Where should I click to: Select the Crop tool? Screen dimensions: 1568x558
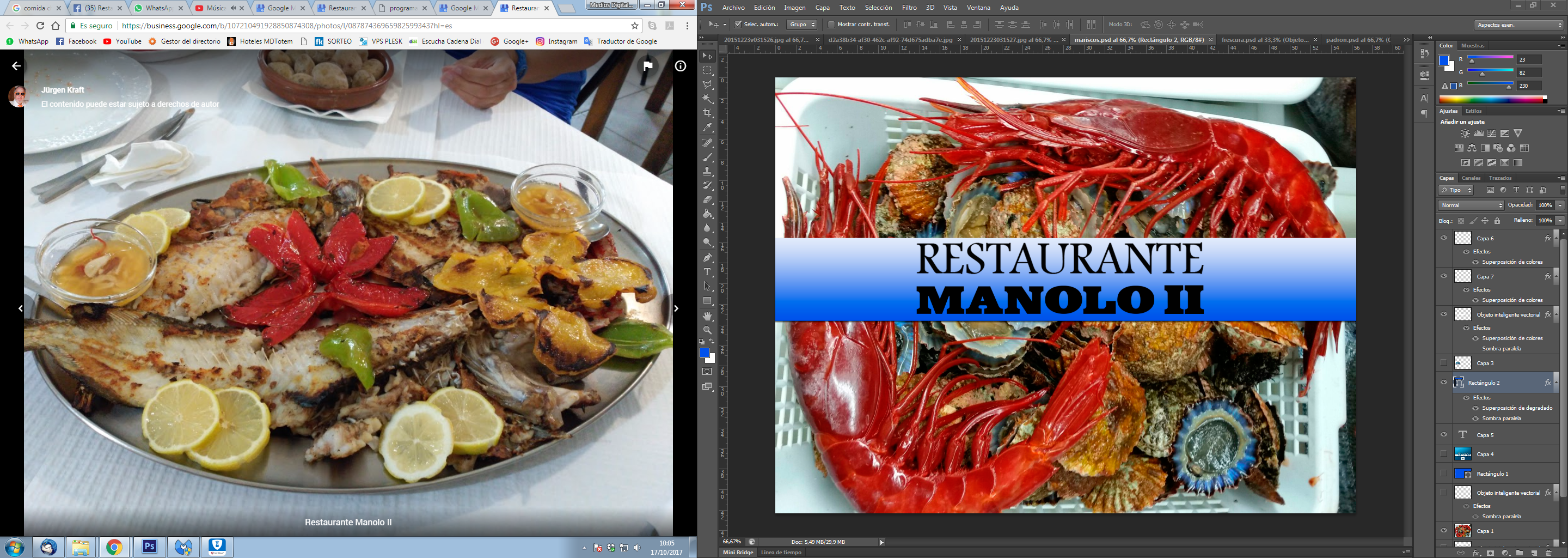click(x=707, y=113)
